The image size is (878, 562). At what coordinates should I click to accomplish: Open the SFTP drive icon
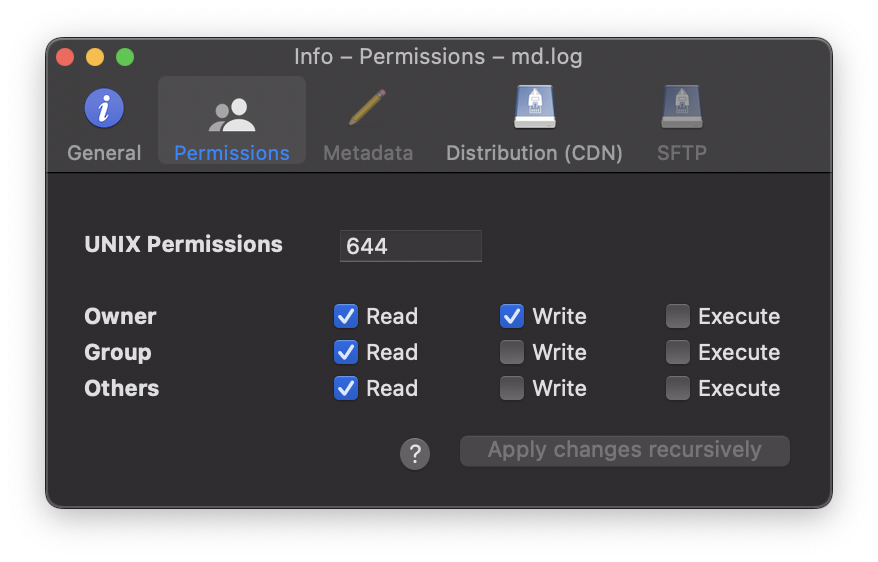(681, 107)
